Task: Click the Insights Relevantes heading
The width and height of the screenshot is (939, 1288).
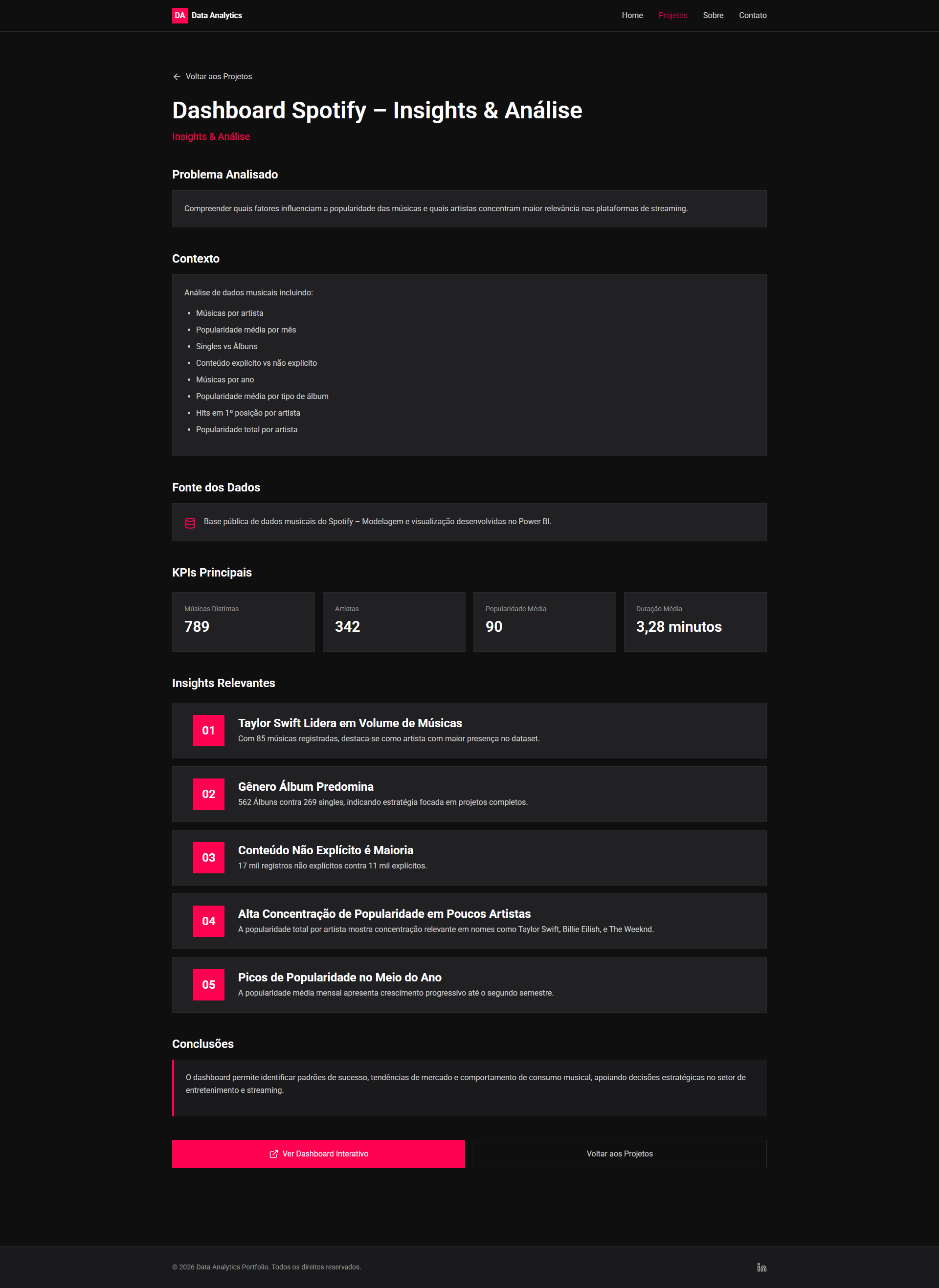Action: pyautogui.click(x=224, y=683)
